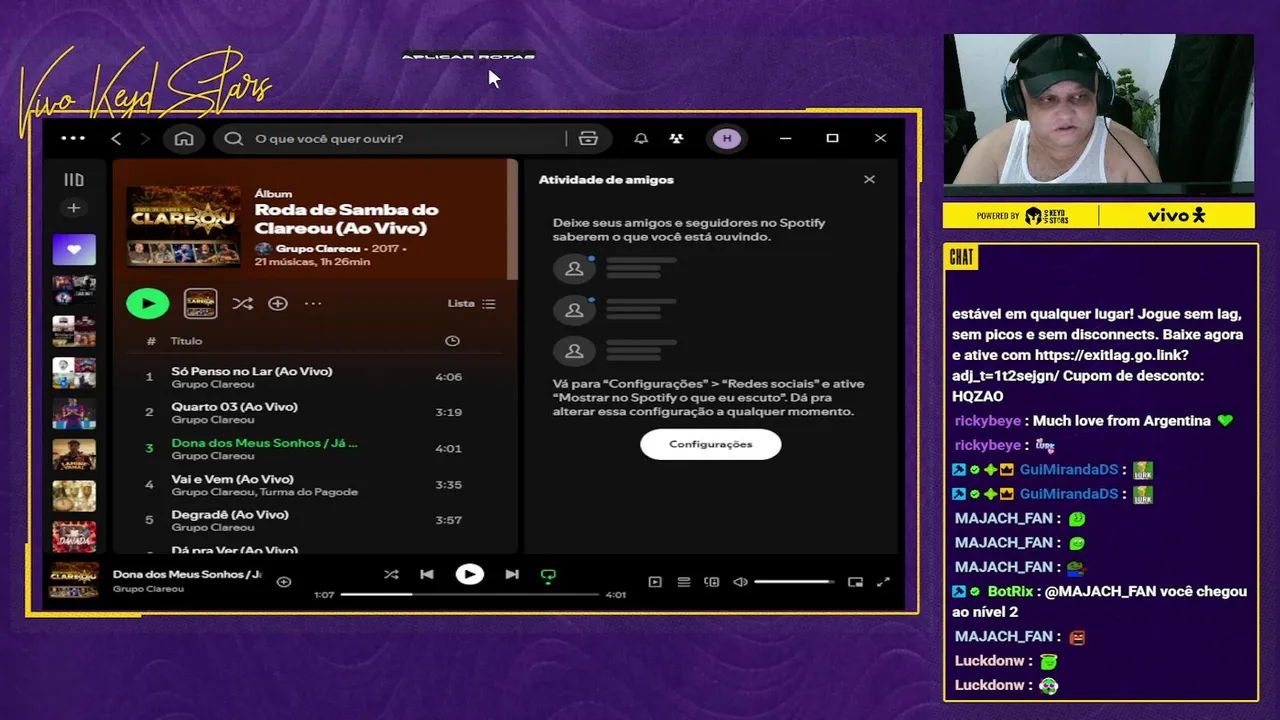Add current song to Liked Songs

tap(284, 581)
